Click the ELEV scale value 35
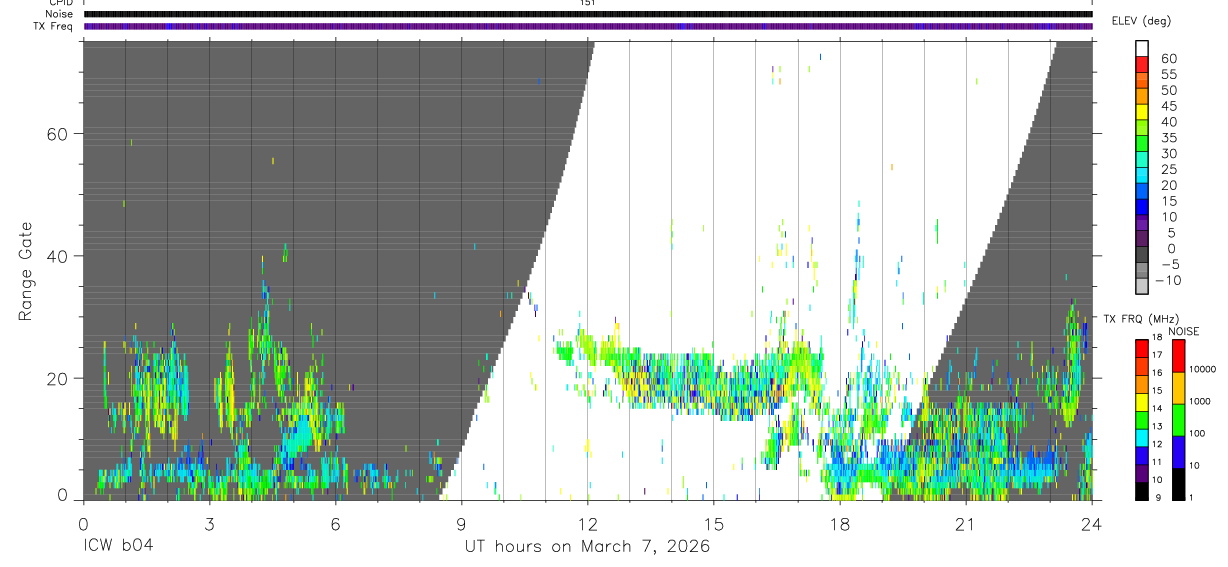The height and width of the screenshot is (567, 1228). (x=1168, y=138)
